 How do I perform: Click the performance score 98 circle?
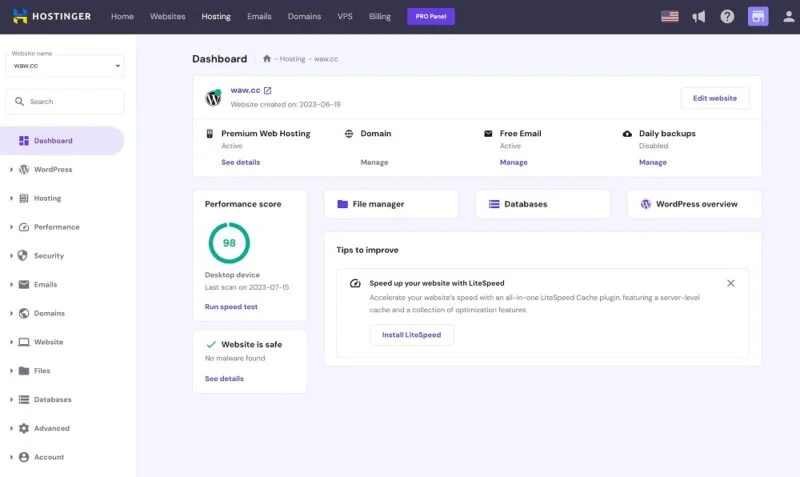pos(229,243)
